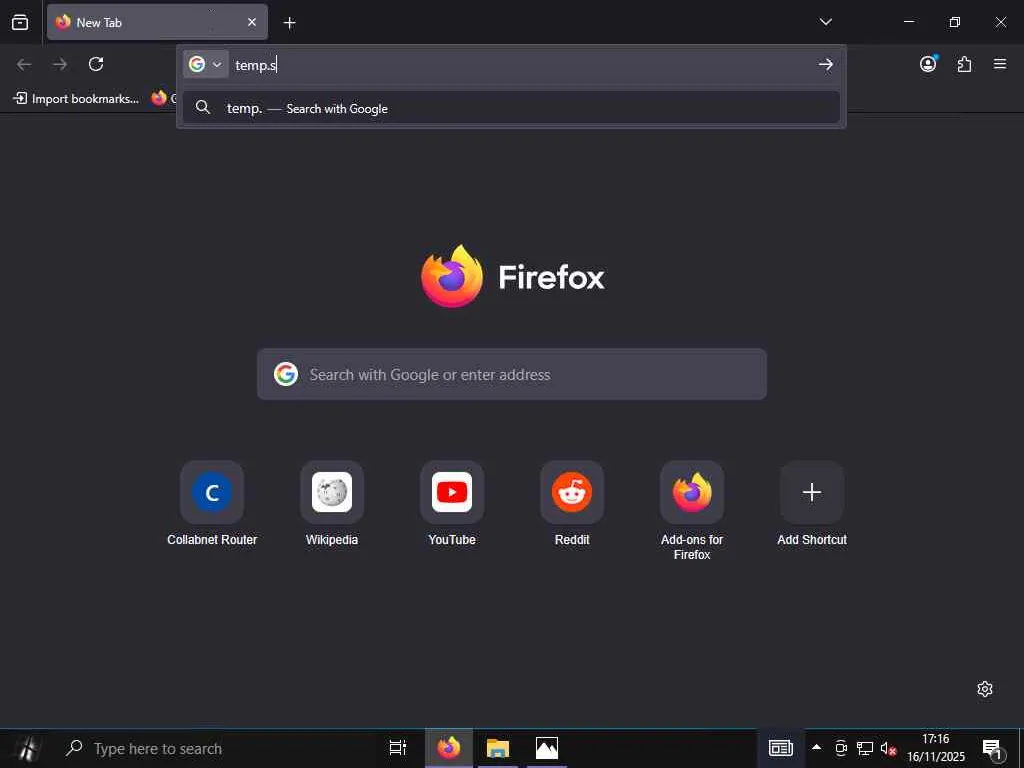1024x768 pixels.
Task: Open File Explorer from taskbar
Action: pos(498,748)
